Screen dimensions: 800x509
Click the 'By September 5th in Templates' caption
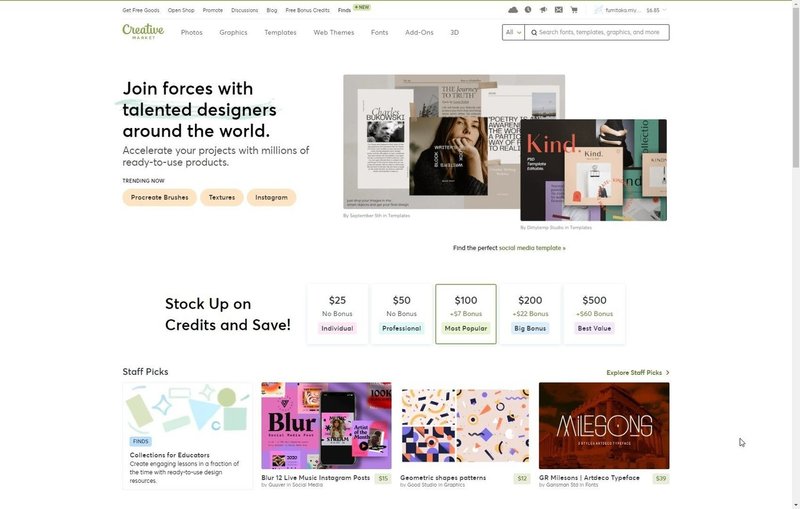[x=377, y=216]
